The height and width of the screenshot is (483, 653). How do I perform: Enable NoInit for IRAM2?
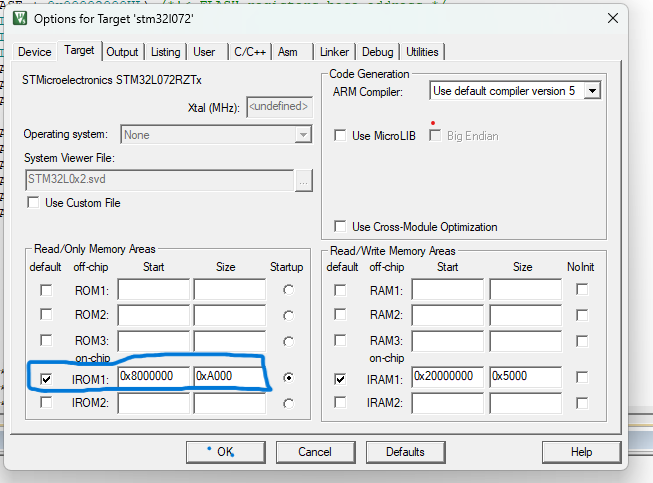pos(582,403)
